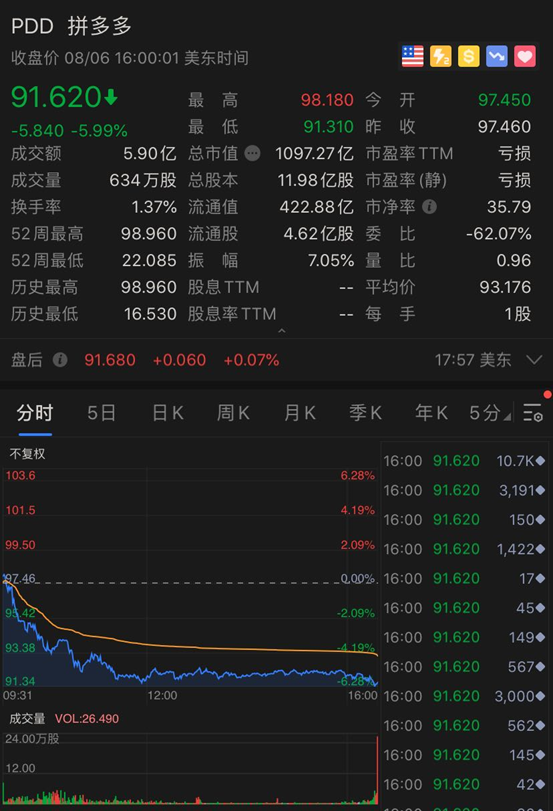Tap the 总市值 value 1097.27亿
This screenshot has height=811, width=553.
pos(314,154)
